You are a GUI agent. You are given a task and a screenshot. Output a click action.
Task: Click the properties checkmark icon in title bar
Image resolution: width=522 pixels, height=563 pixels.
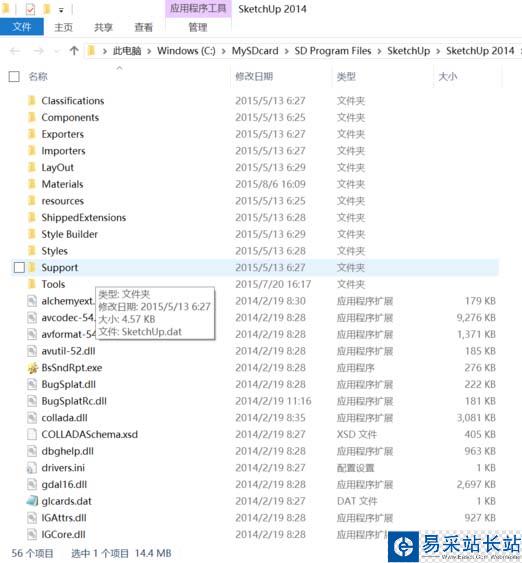point(31,9)
